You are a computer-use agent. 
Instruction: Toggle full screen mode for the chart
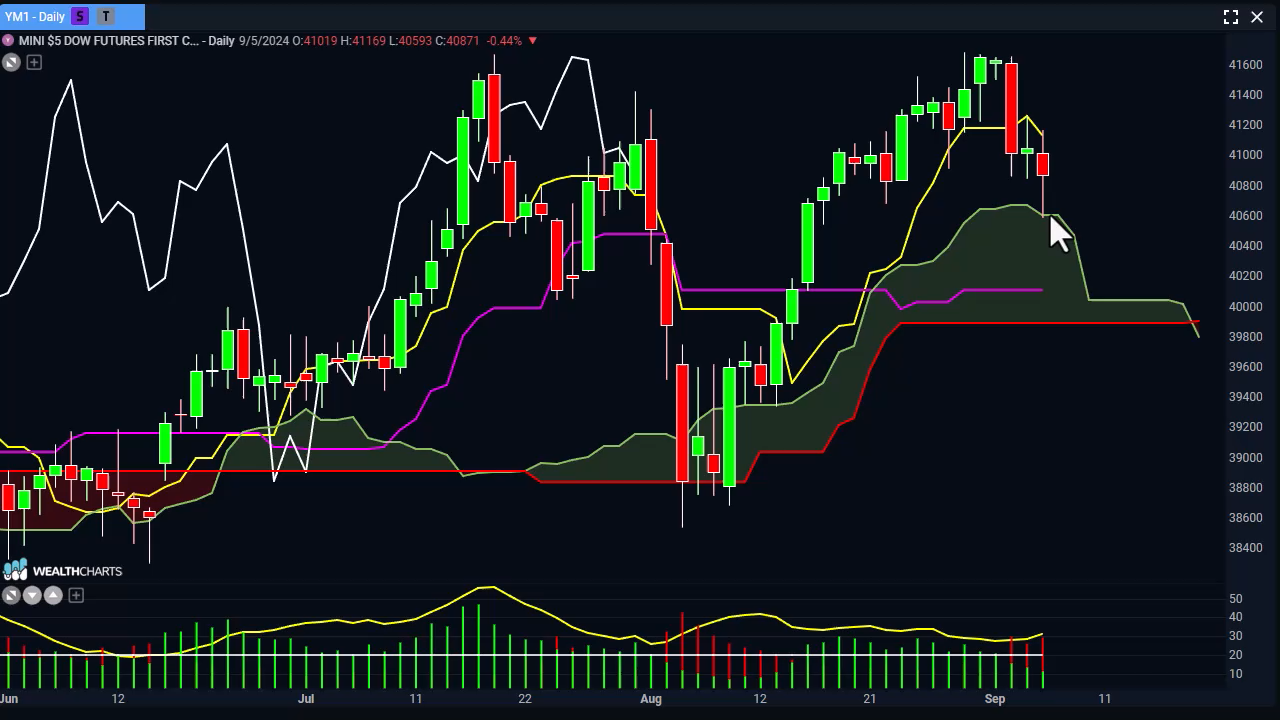click(x=1231, y=17)
